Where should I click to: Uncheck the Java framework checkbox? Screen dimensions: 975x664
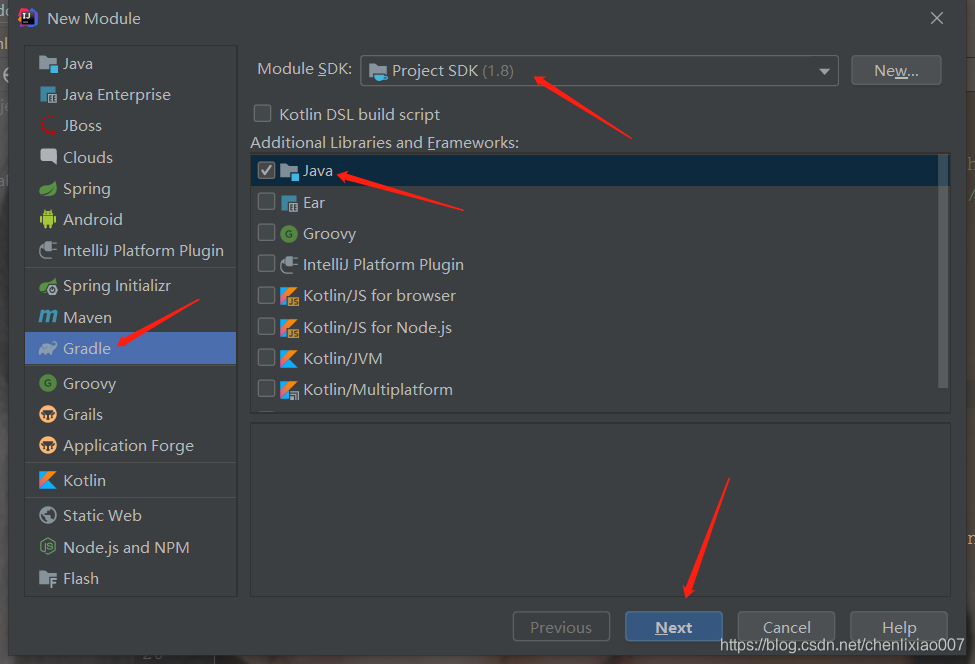pyautogui.click(x=266, y=170)
